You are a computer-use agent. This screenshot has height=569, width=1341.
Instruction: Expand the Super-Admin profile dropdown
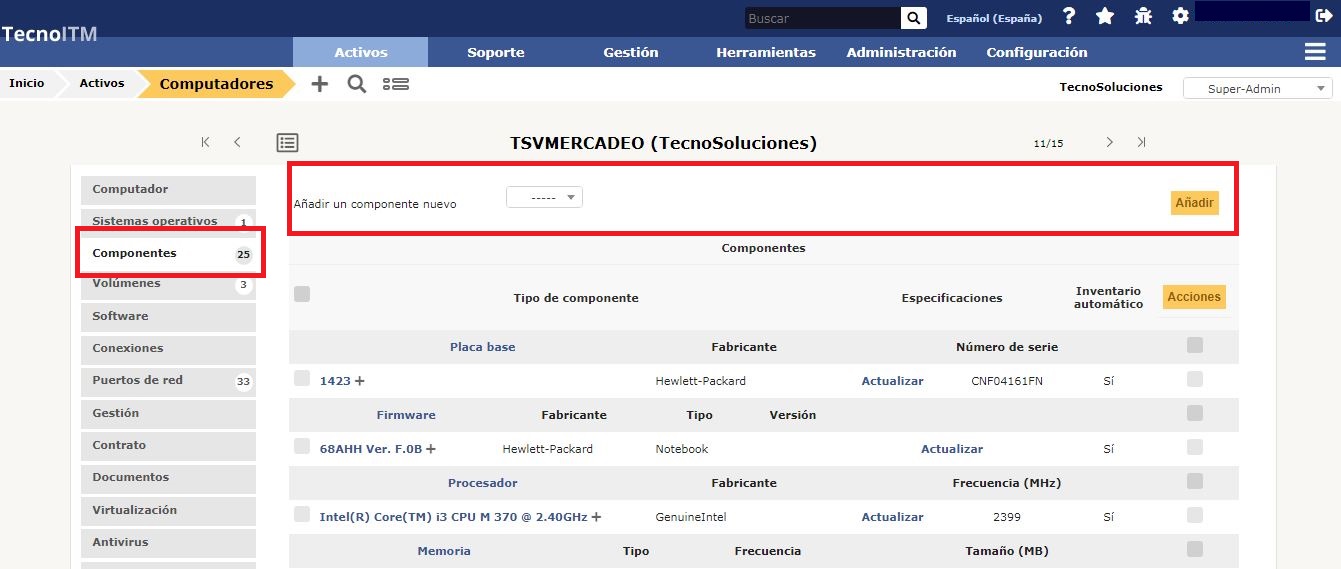(1257, 88)
